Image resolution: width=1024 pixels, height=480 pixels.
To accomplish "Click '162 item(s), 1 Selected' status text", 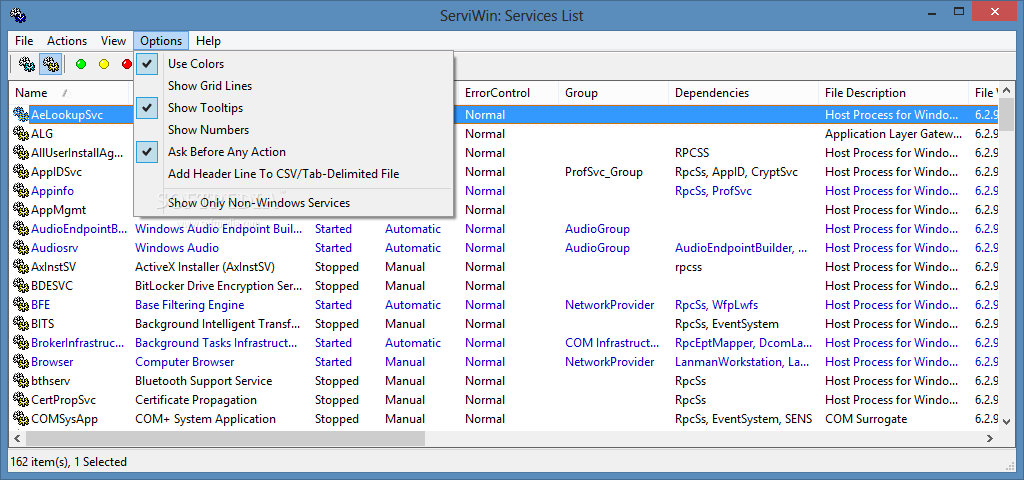I will click(69, 462).
